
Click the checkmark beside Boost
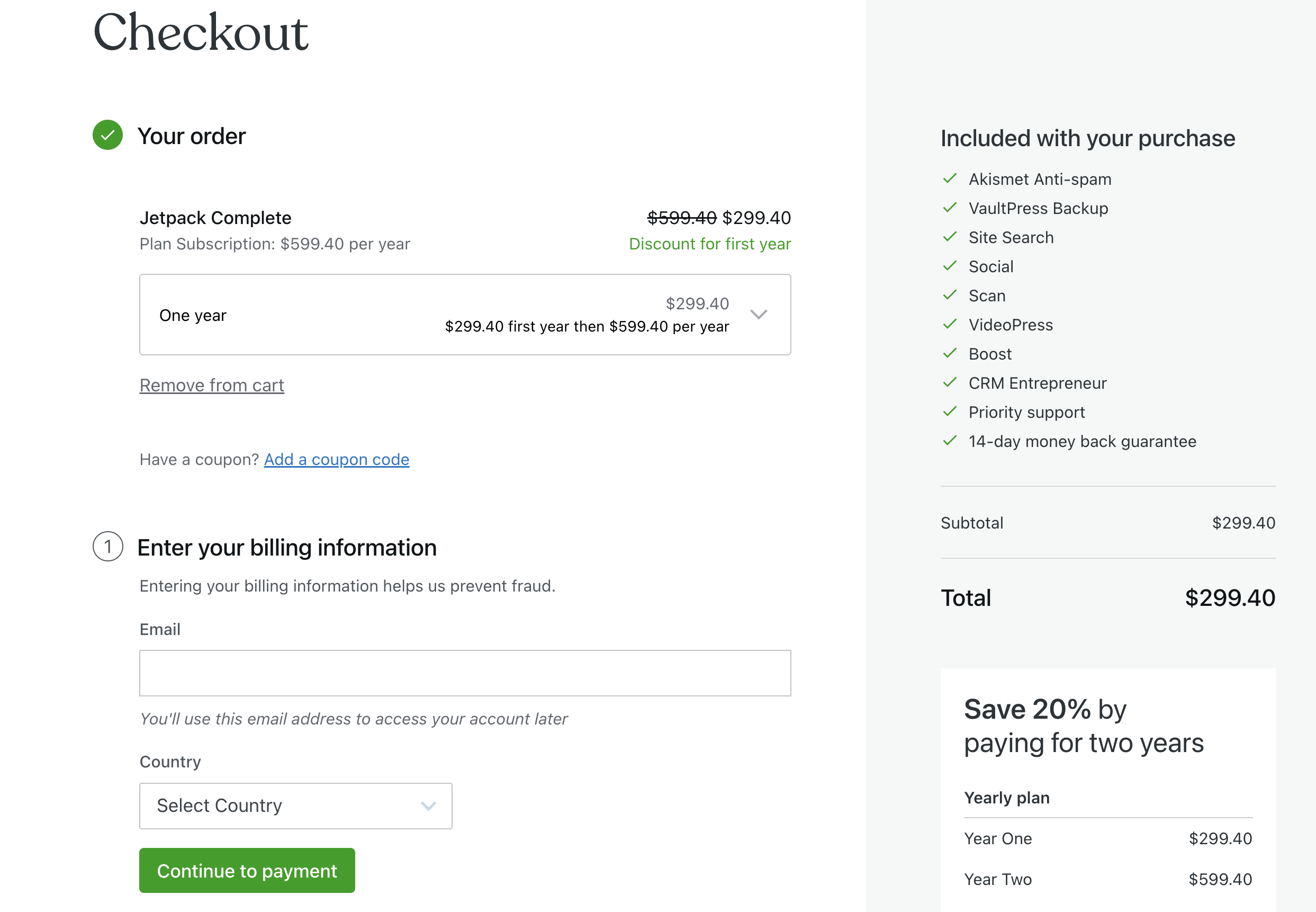[x=950, y=353]
